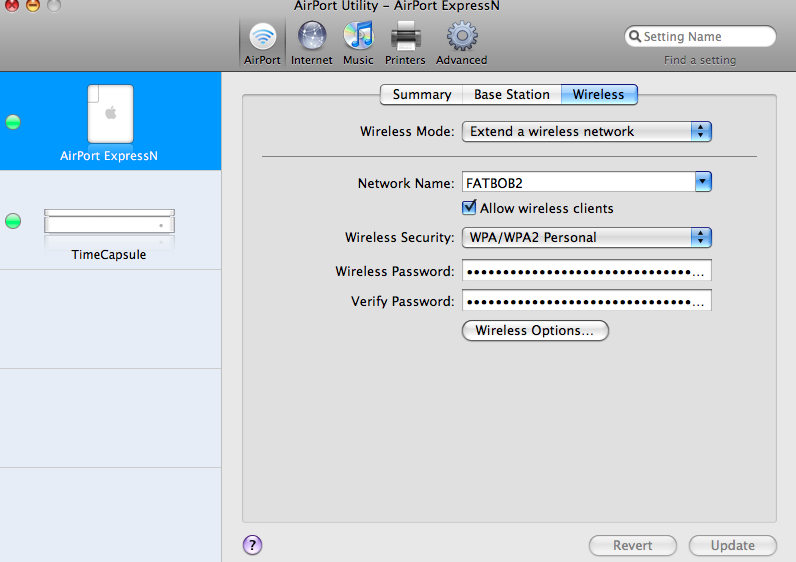Viewport: 796px width, 562px height.
Task: Open the Wireless Mode dropdown
Action: (x=586, y=131)
